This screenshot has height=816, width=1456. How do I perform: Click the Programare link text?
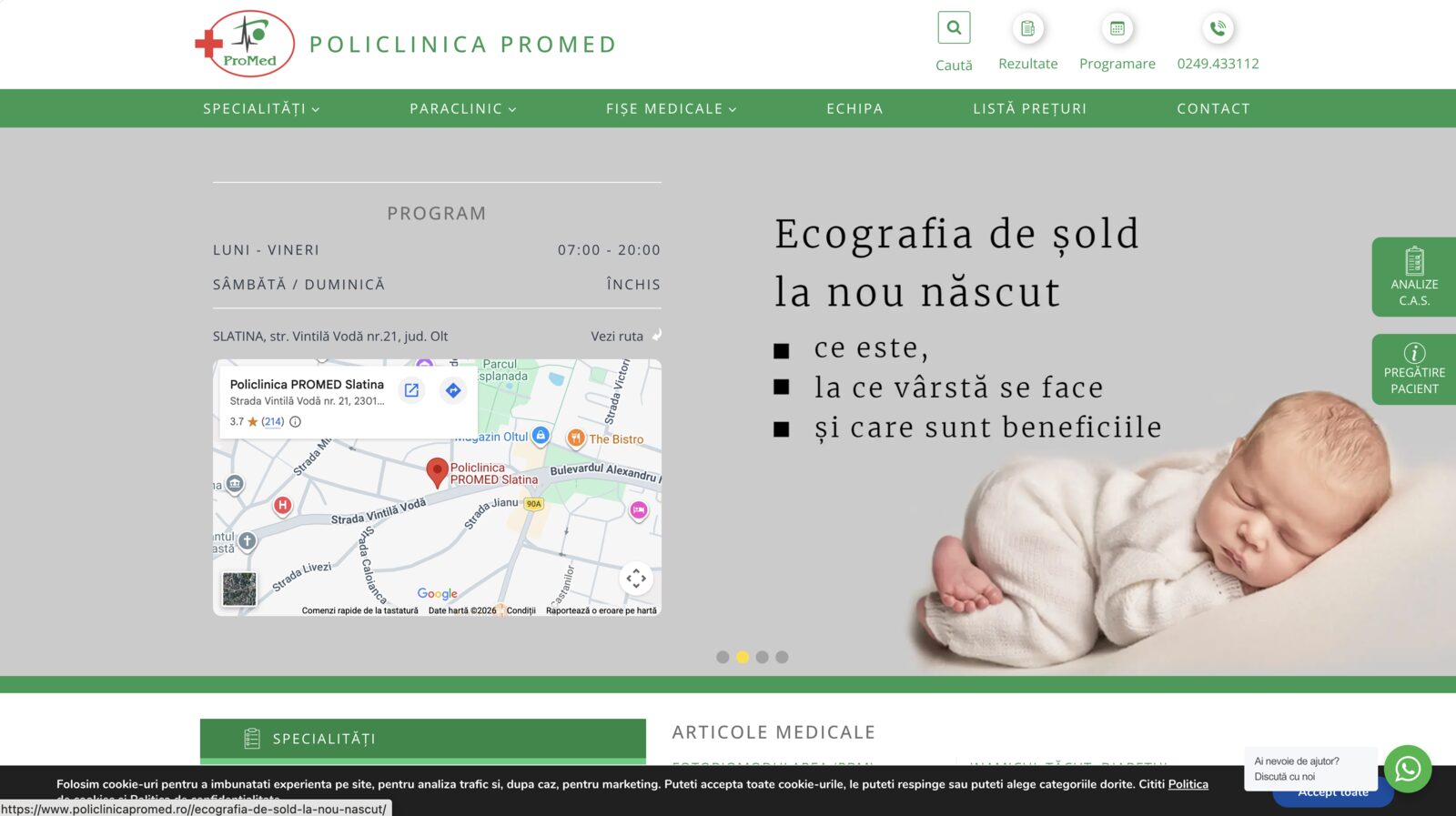click(x=1117, y=64)
